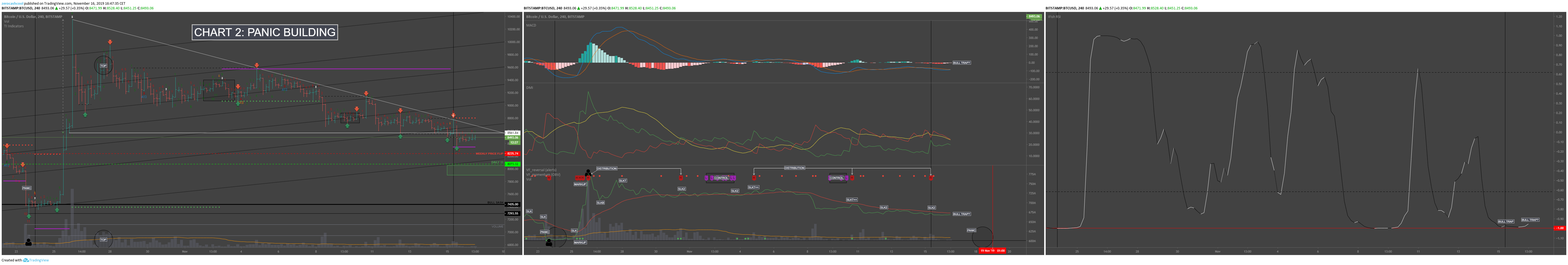
Task: Click the 'VF_momentum (OBV)' legend
Action: click(543, 174)
